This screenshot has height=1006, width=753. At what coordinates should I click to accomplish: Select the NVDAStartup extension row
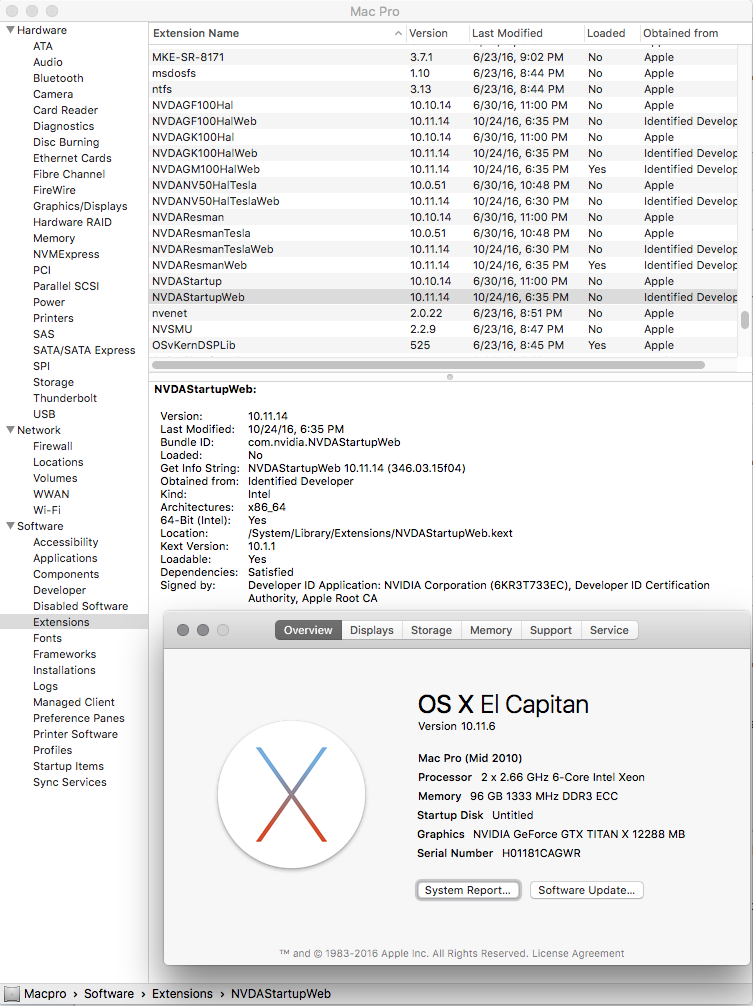click(443, 281)
